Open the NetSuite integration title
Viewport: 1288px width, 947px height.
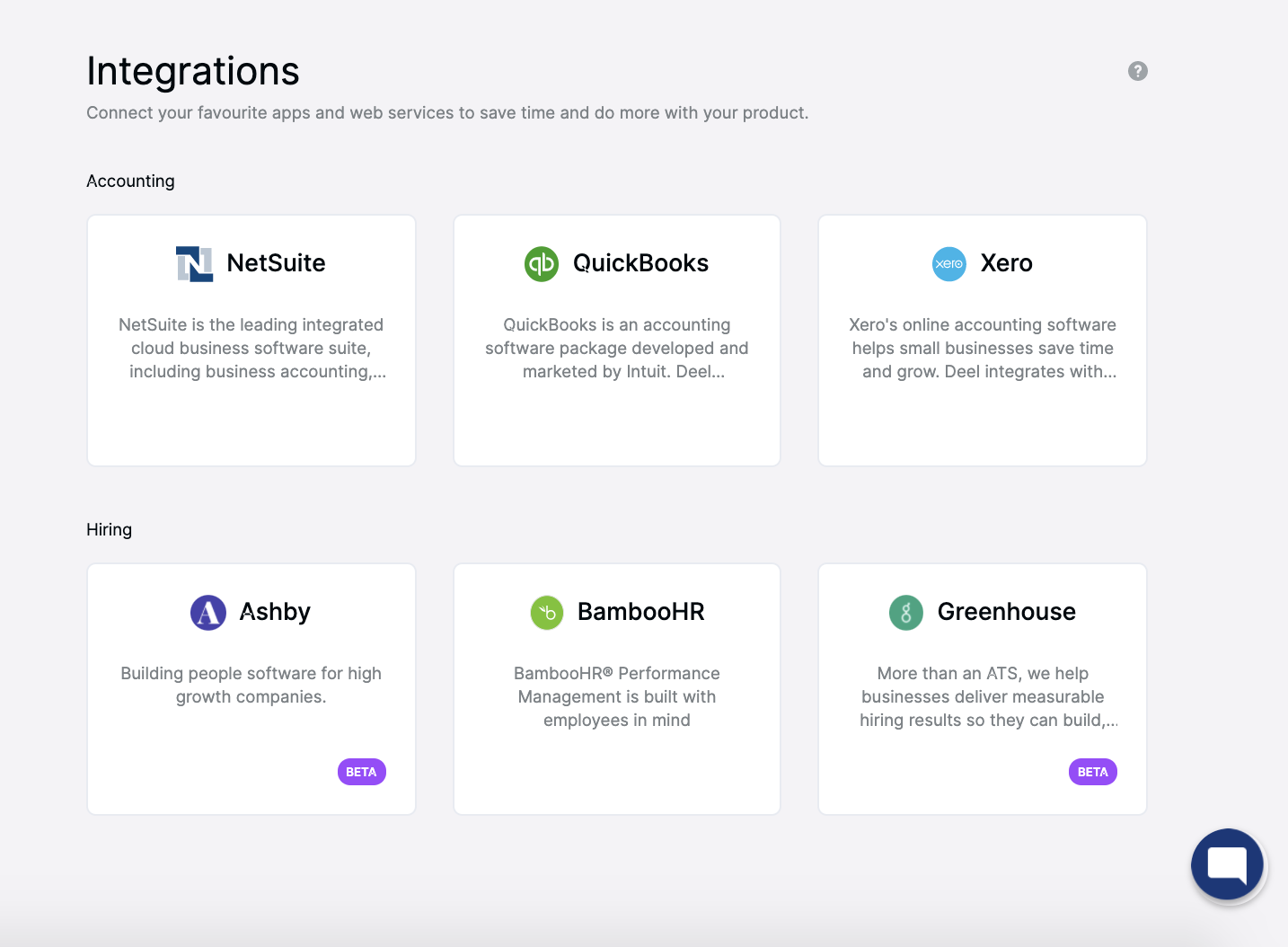coord(277,263)
